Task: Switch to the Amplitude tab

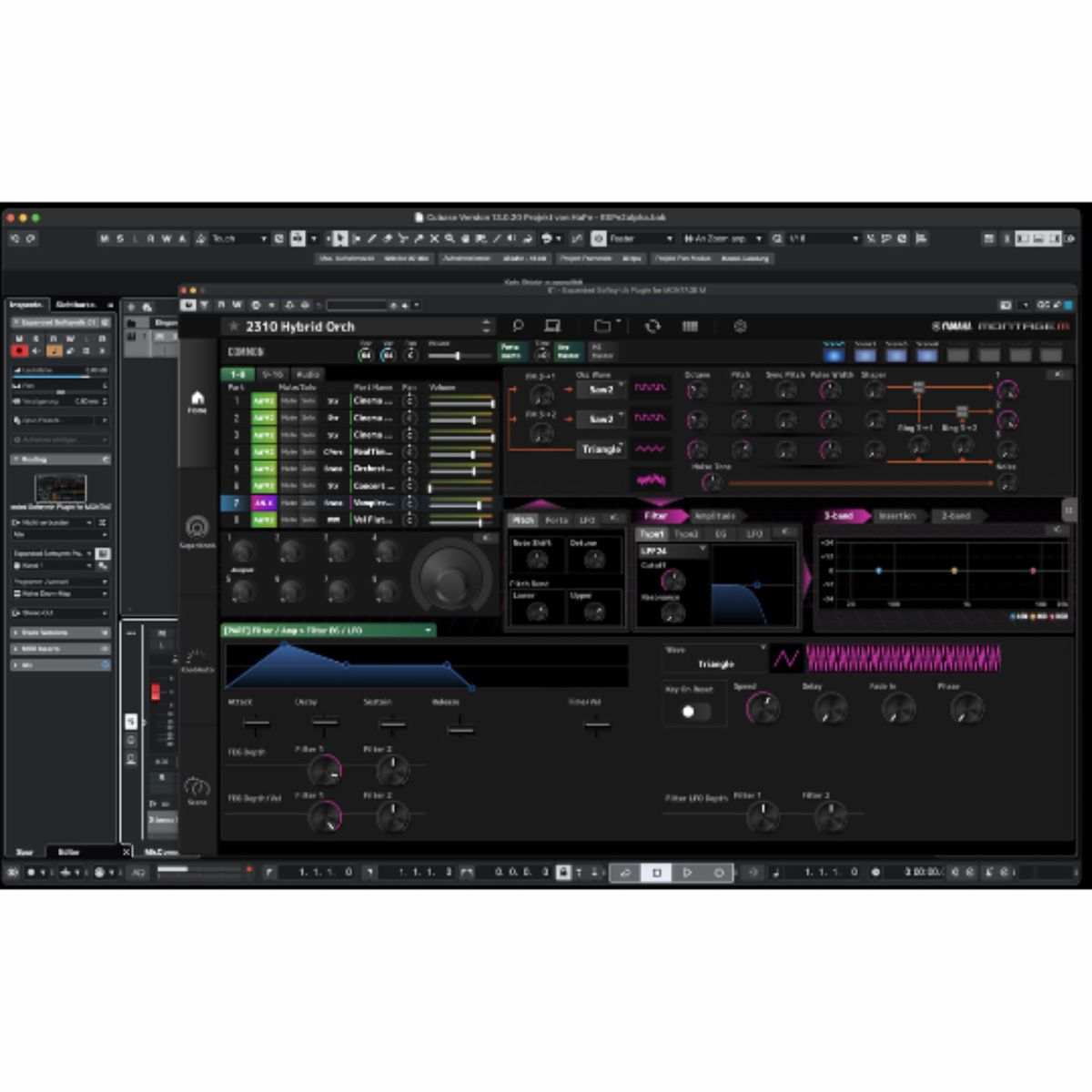Action: (715, 516)
